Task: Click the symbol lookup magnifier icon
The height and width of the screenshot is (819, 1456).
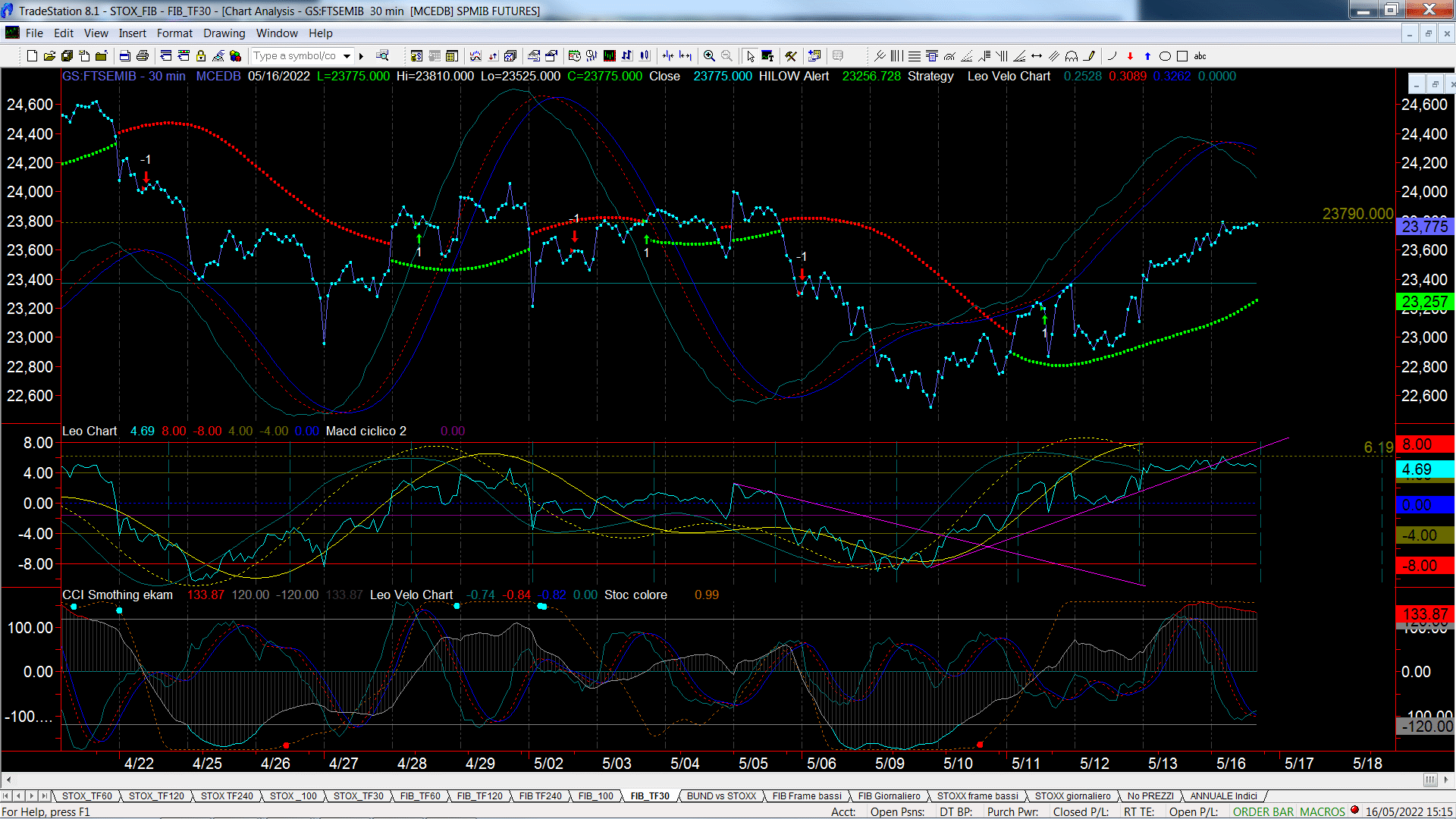Action: click(382, 56)
